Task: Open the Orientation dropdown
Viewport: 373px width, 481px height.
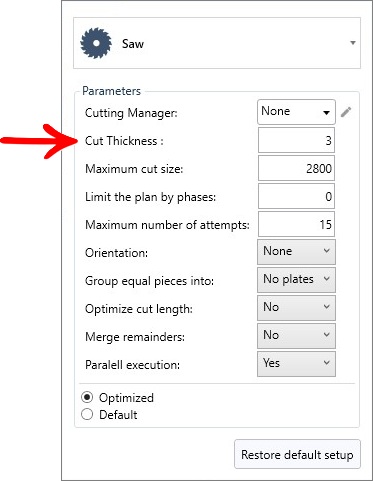Action: [x=296, y=252]
